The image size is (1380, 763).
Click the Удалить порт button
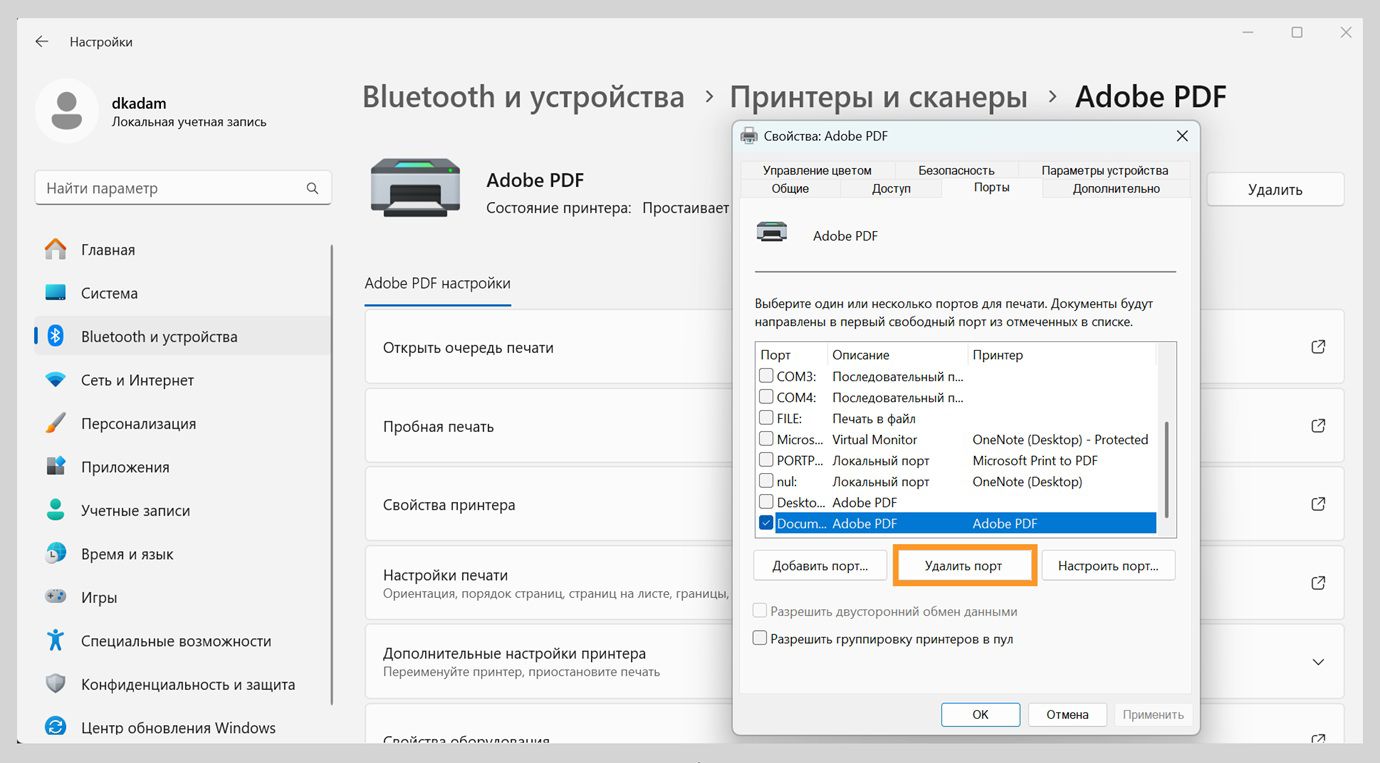point(963,565)
